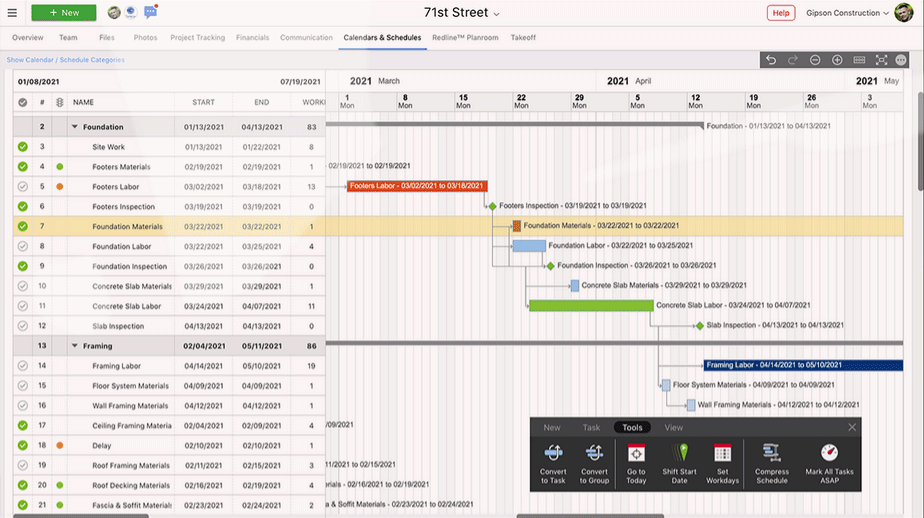The height and width of the screenshot is (518, 924).
Task: Zoom in with the plus icon
Action: pos(837,60)
